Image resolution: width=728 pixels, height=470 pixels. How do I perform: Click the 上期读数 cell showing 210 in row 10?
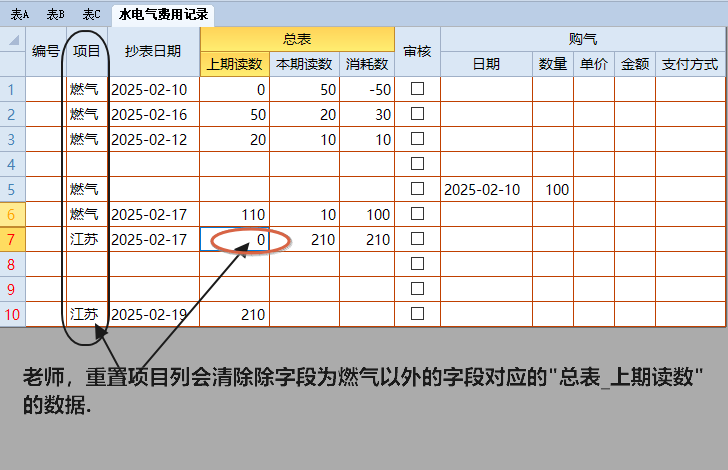(x=234, y=314)
